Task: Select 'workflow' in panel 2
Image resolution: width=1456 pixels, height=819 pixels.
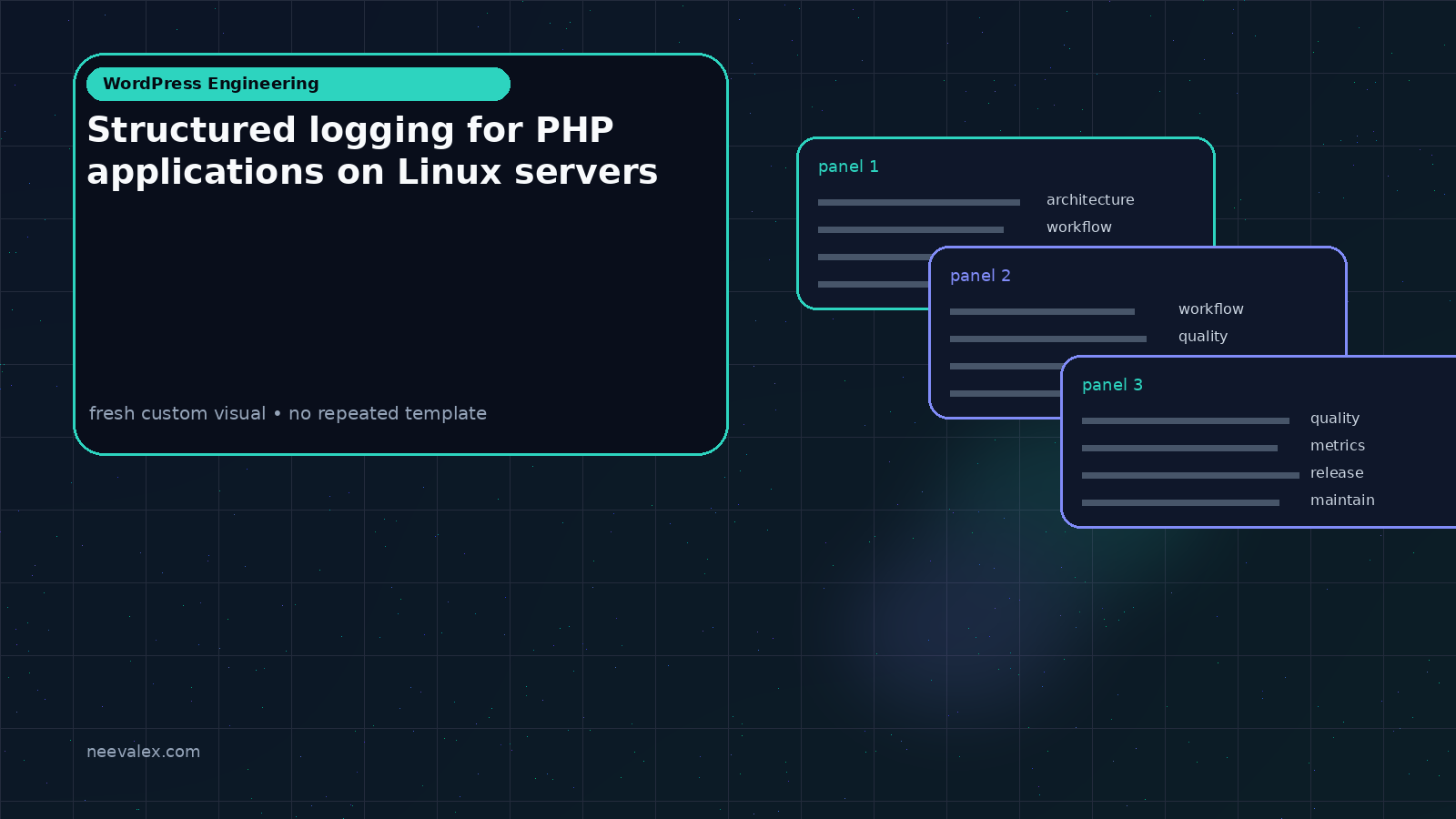Action: (x=1211, y=308)
